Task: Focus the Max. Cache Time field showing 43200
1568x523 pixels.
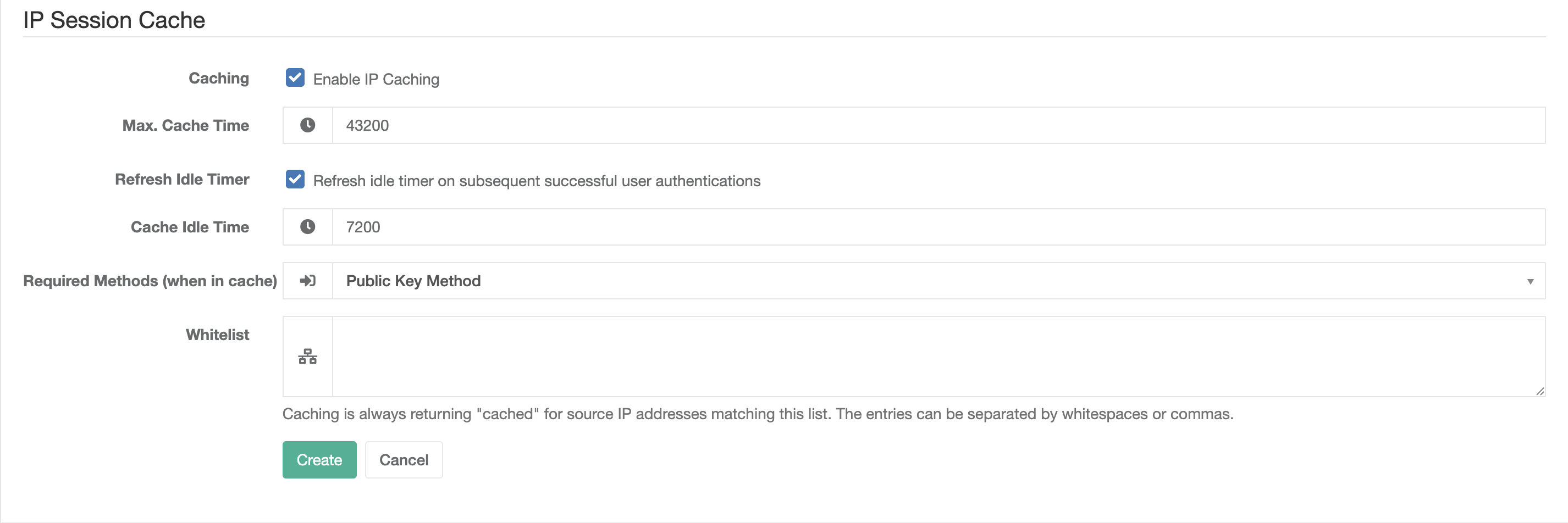Action: click(x=938, y=125)
